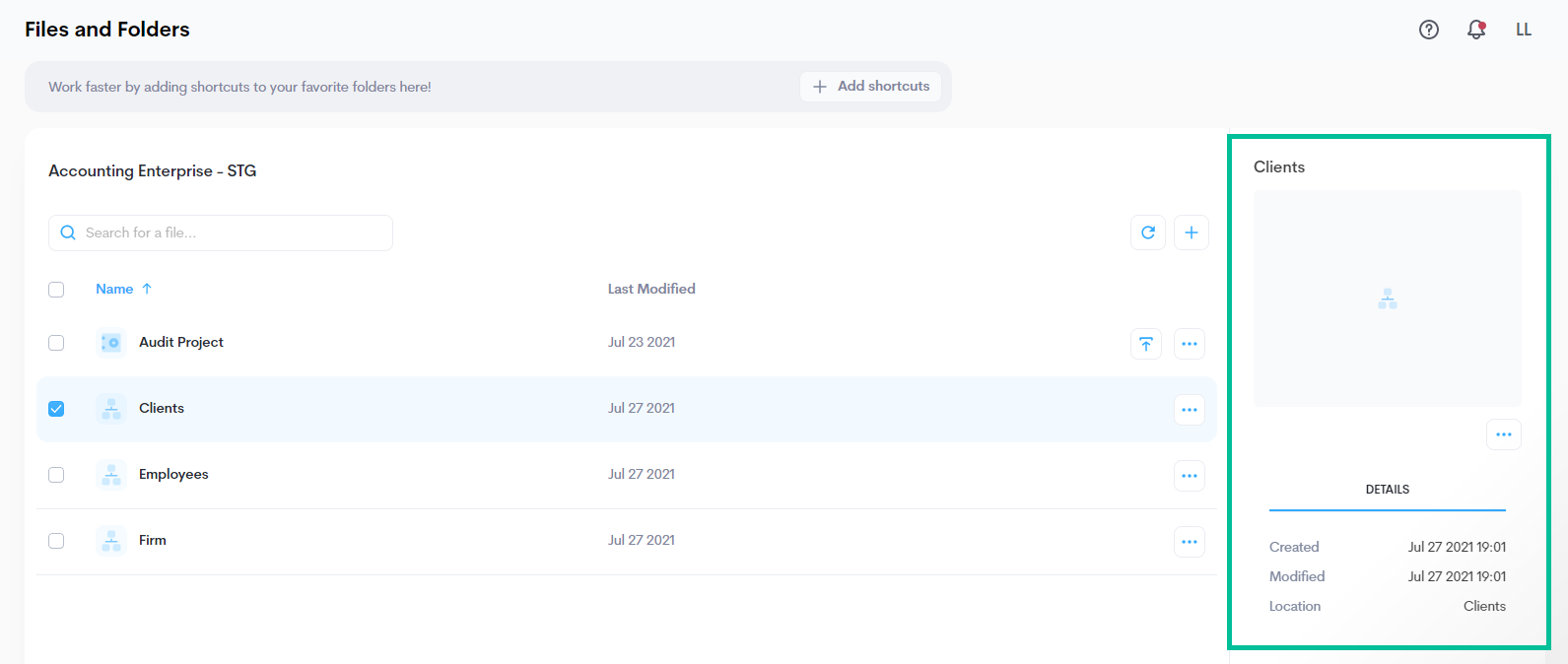Check the Employees row checkbox

pos(56,475)
